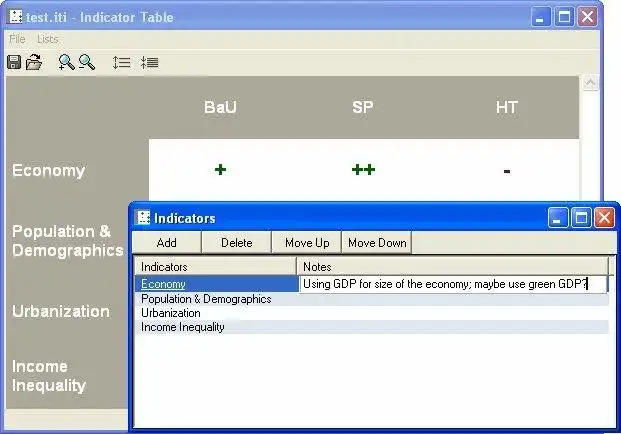Click the Notes column header

452,266
